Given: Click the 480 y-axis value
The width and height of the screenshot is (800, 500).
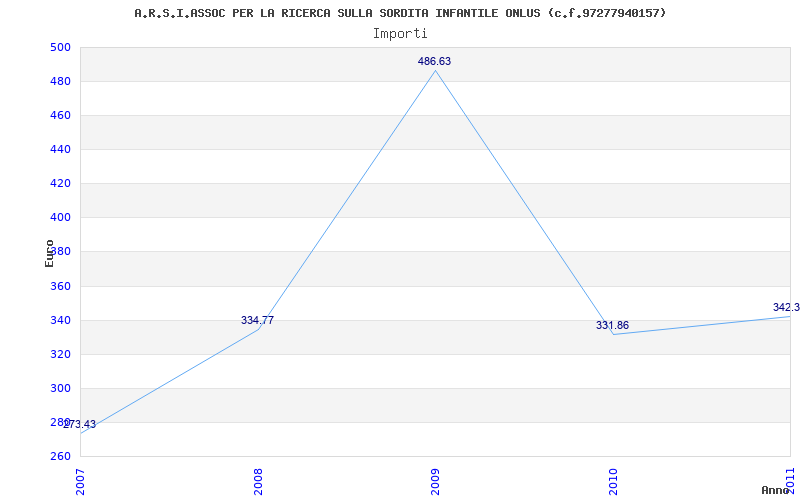Looking at the screenshot, I should point(60,82).
